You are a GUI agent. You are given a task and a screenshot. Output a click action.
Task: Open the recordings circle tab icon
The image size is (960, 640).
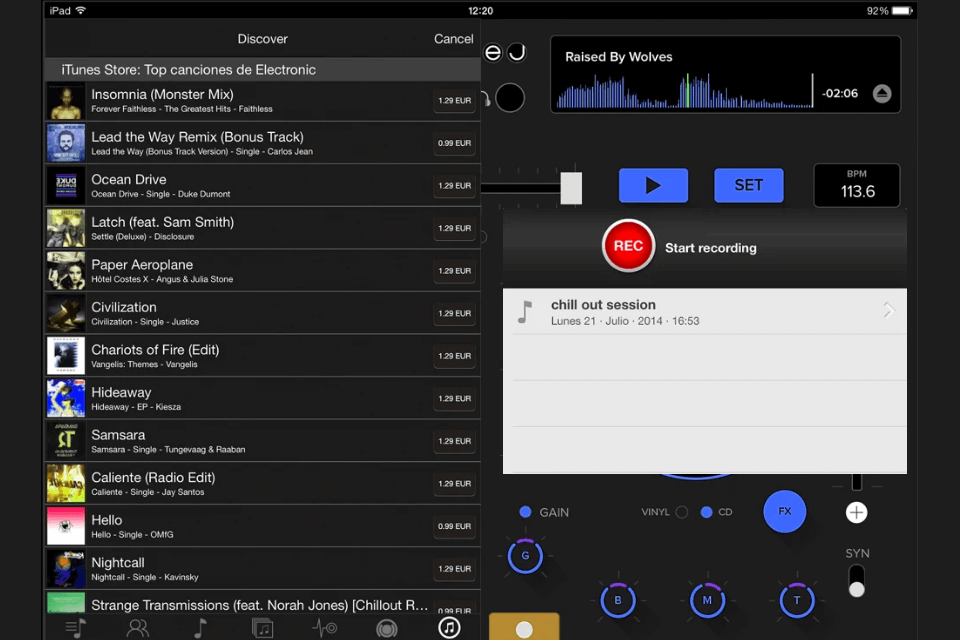tap(386, 628)
